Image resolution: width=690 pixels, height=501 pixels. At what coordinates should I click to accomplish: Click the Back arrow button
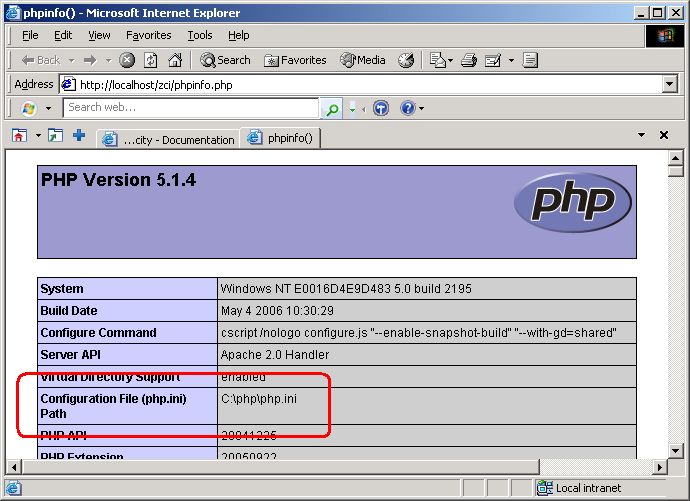point(40,60)
